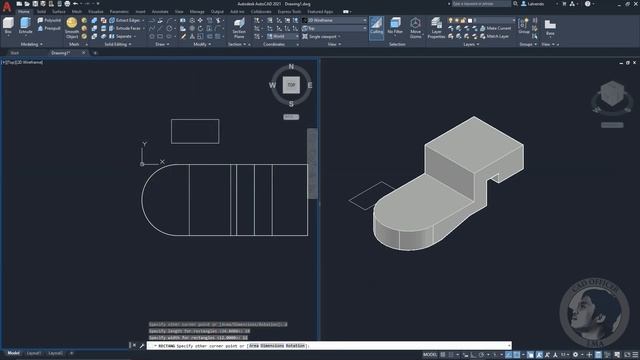Click the E direction on the compass
This screenshot has width=640, height=360.
(x=310, y=85)
